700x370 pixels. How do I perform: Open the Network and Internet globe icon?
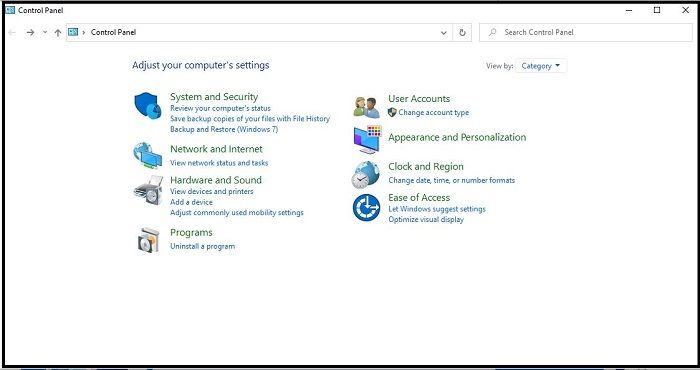(x=148, y=155)
